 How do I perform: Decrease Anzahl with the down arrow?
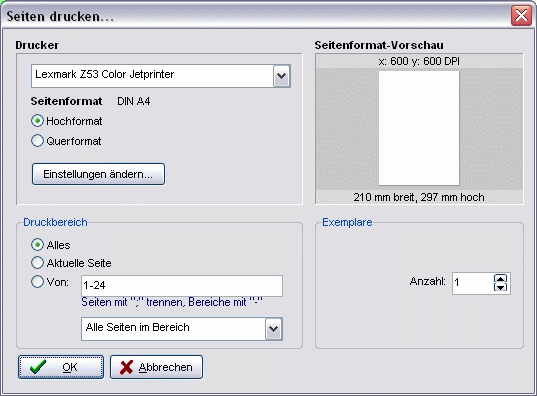point(500,287)
